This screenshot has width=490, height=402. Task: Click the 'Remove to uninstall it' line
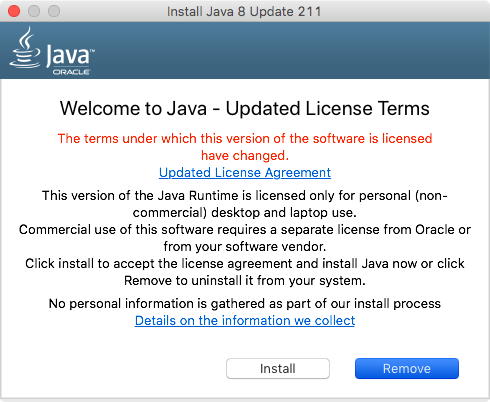tap(245, 281)
